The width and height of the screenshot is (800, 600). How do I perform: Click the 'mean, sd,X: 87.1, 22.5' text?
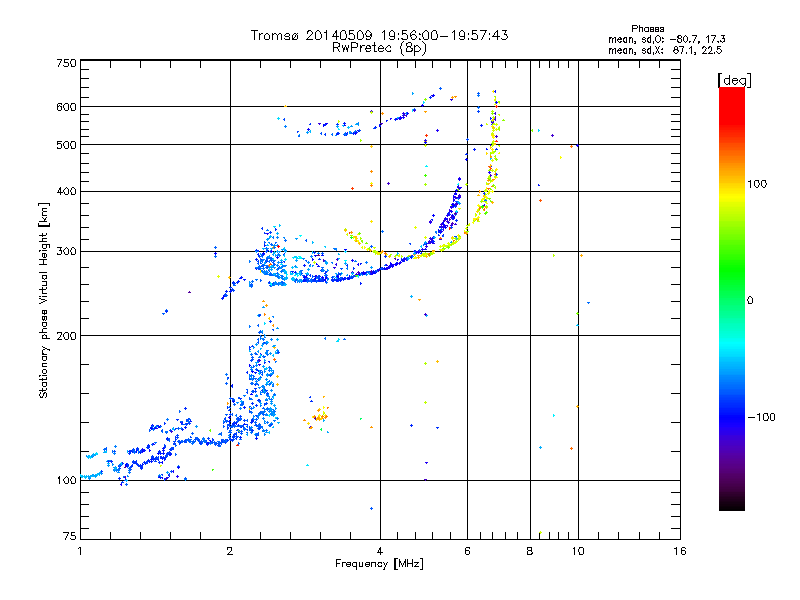665,50
